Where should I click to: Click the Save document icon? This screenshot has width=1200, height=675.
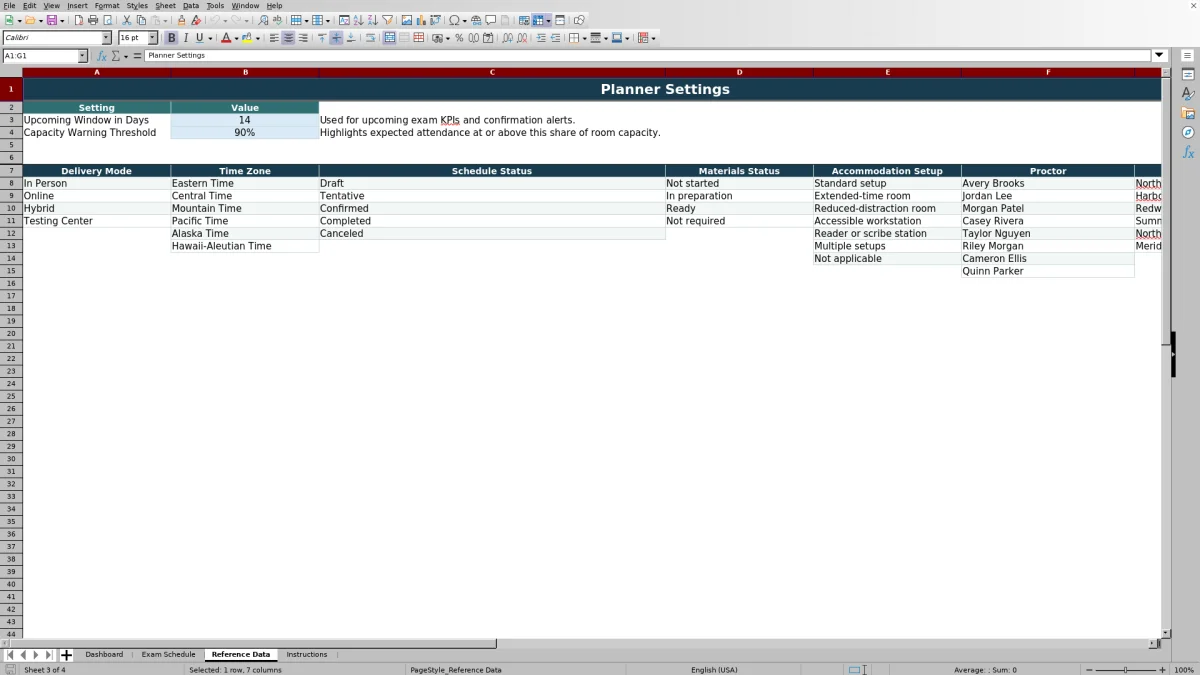click(x=50, y=20)
